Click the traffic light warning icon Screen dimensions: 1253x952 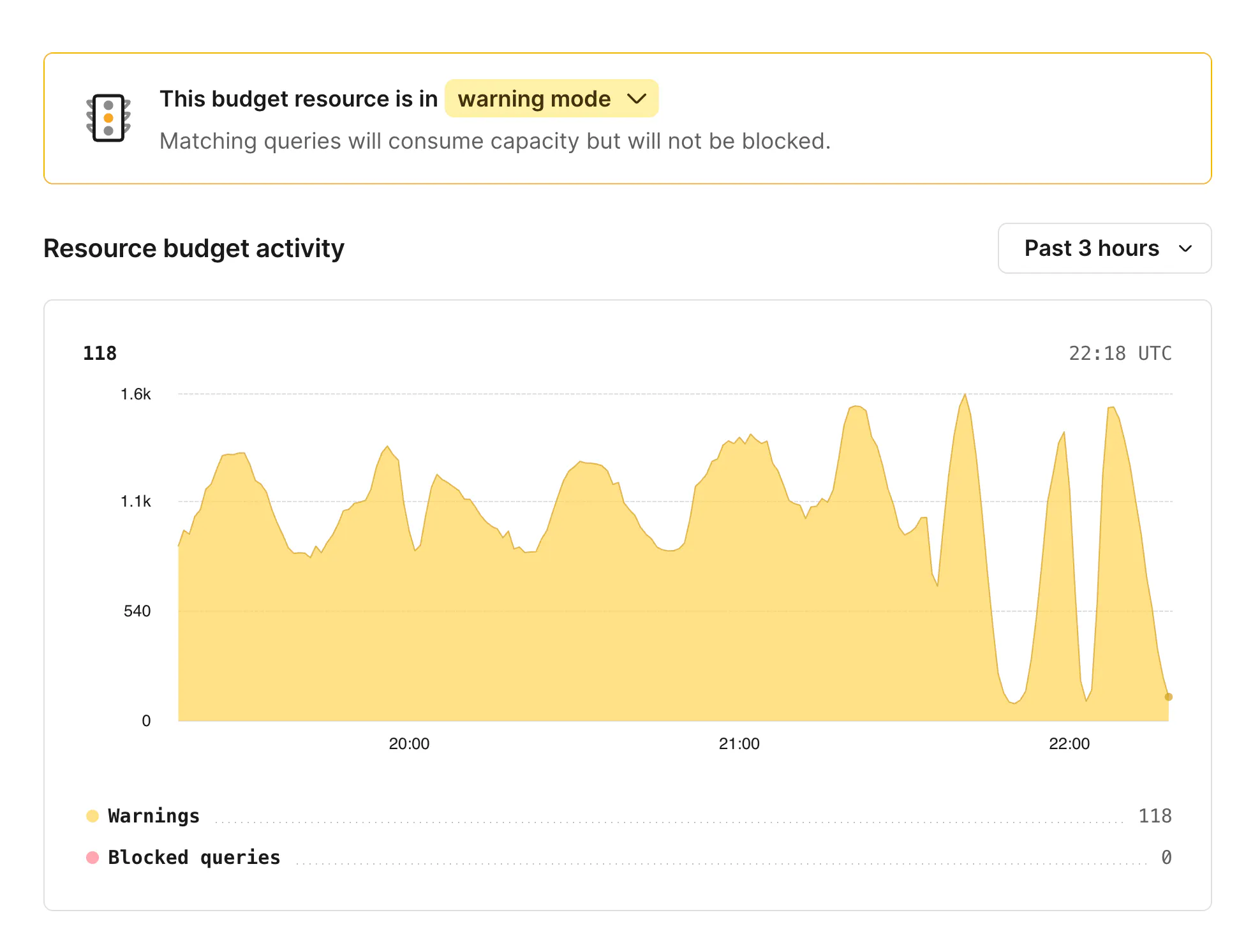tap(108, 118)
